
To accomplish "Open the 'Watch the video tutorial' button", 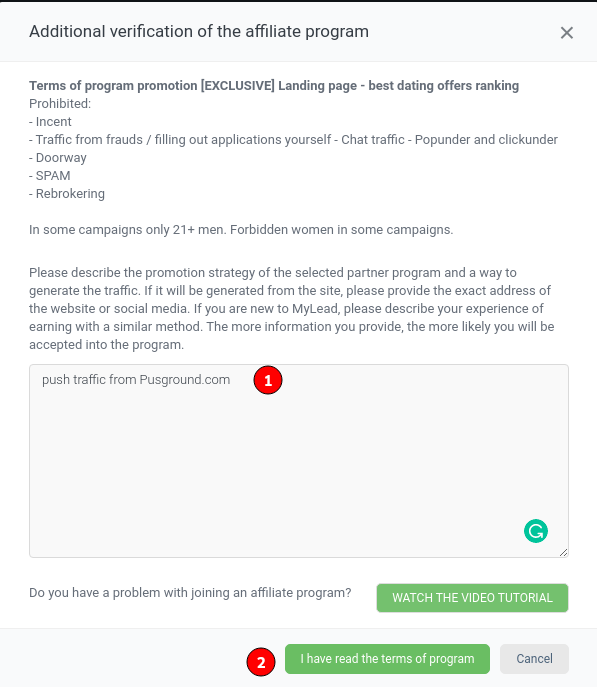I will 472,598.
